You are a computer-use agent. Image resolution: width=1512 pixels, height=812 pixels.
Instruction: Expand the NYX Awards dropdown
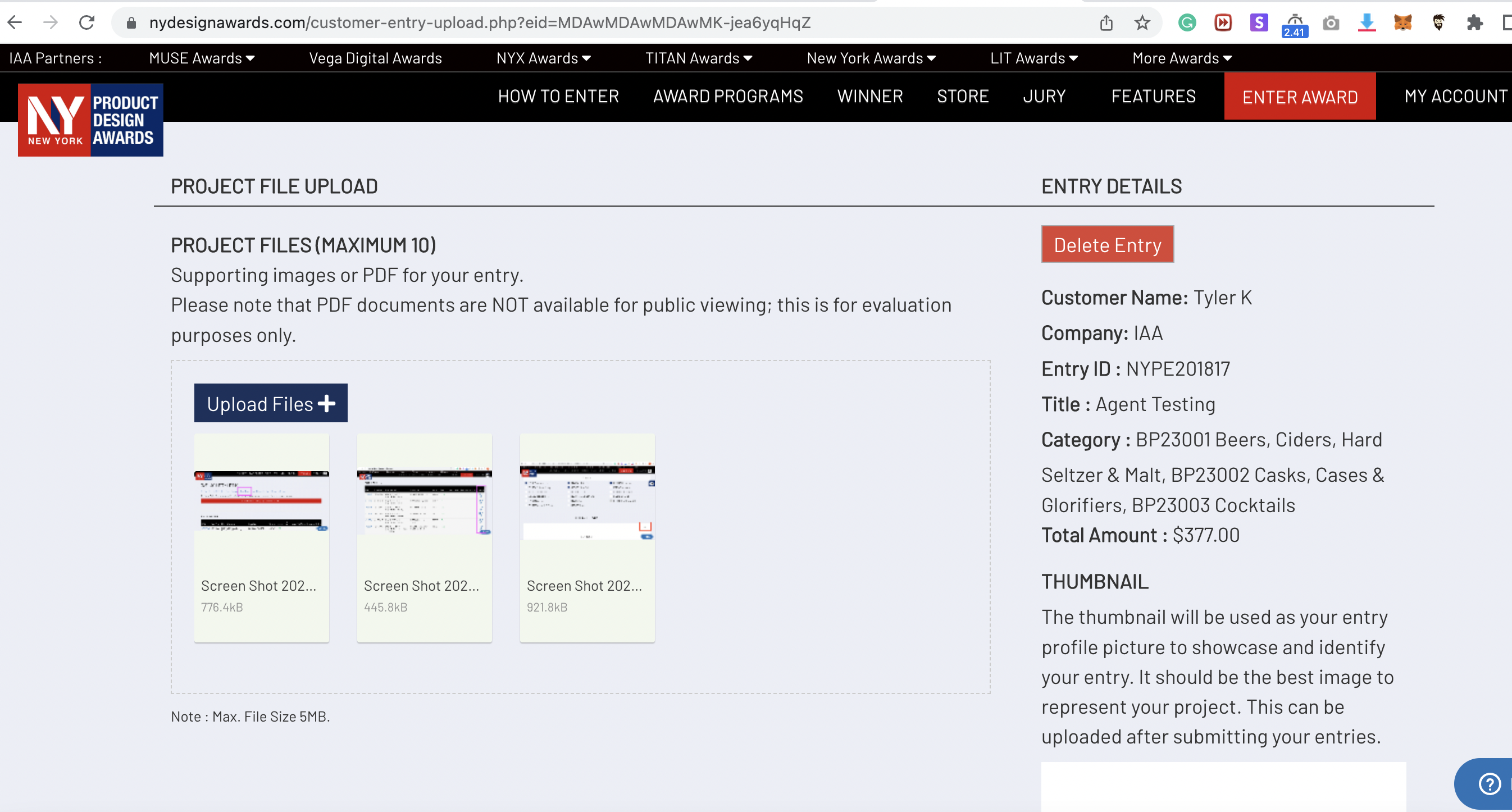pos(543,58)
